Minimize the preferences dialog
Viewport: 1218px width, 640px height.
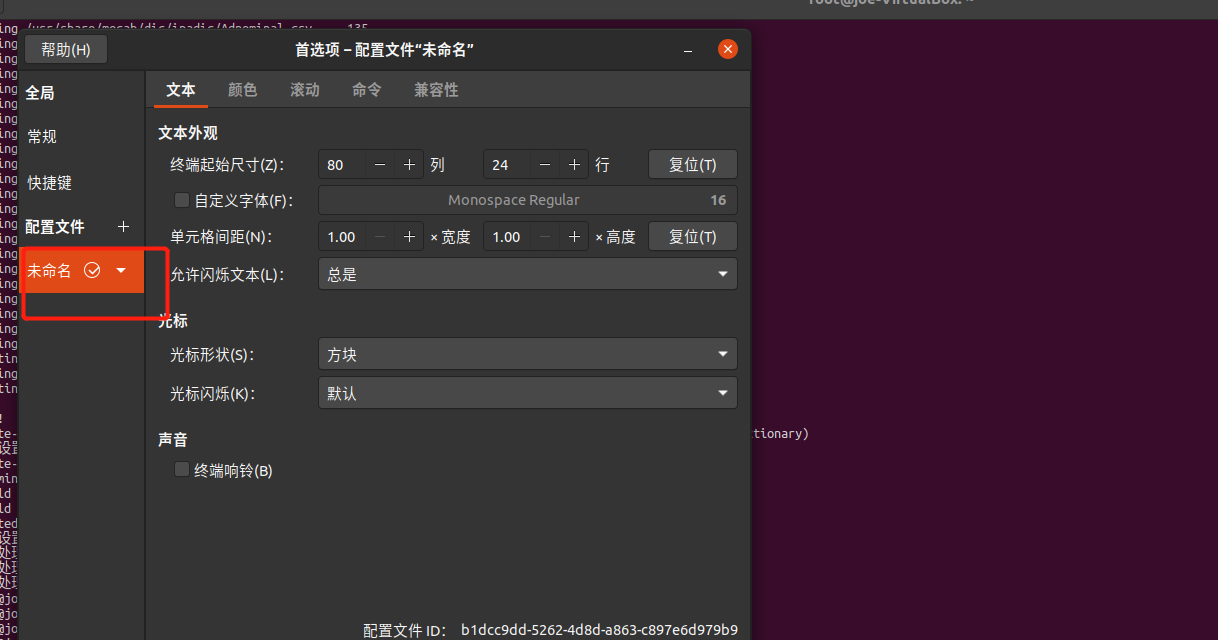point(689,49)
